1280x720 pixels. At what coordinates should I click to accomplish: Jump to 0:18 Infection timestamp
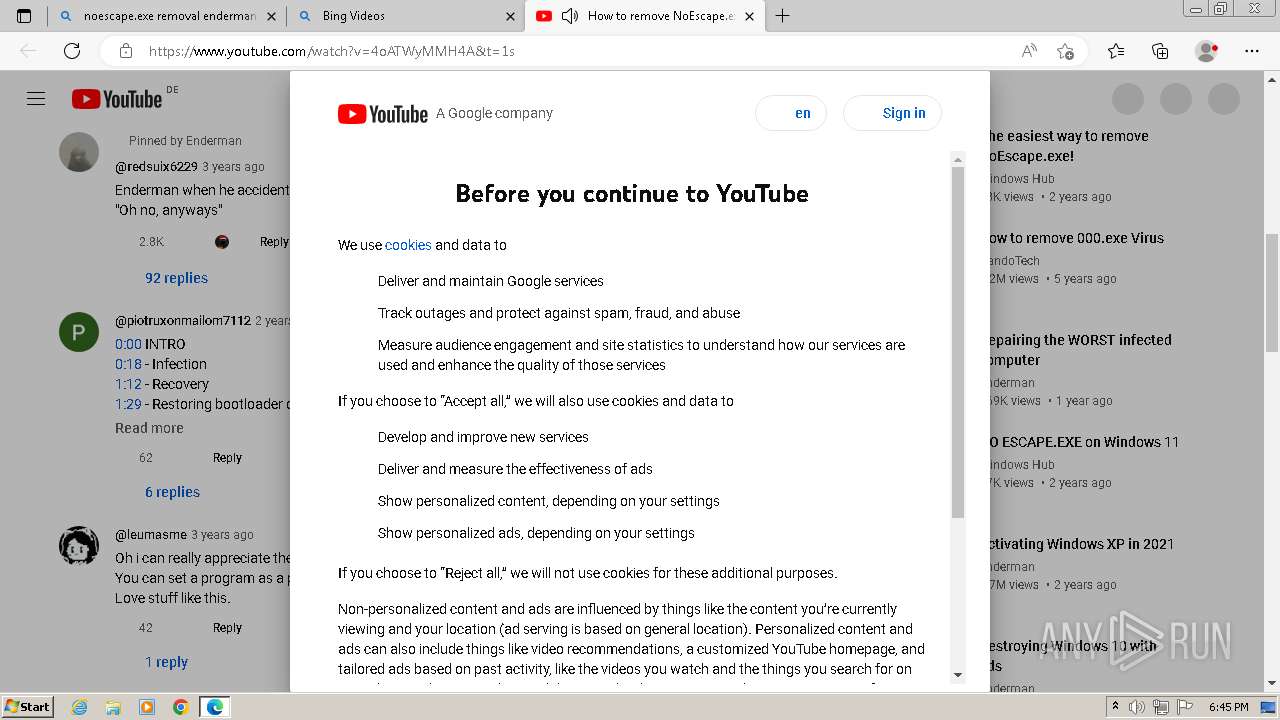[x=128, y=364]
